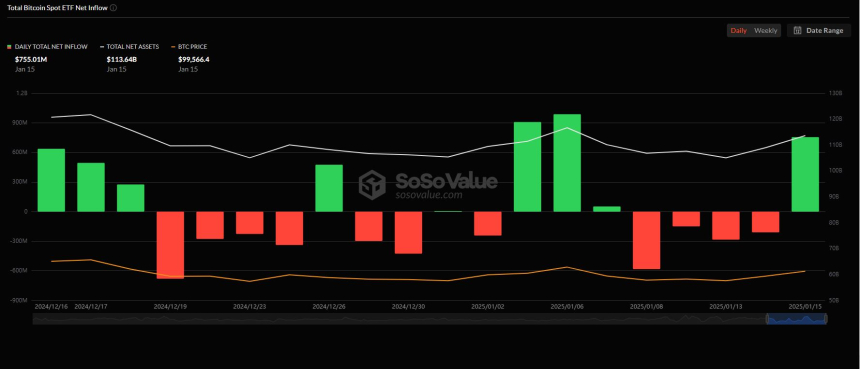
Task: Click the $113.64B total net assets value
Action: point(122,60)
